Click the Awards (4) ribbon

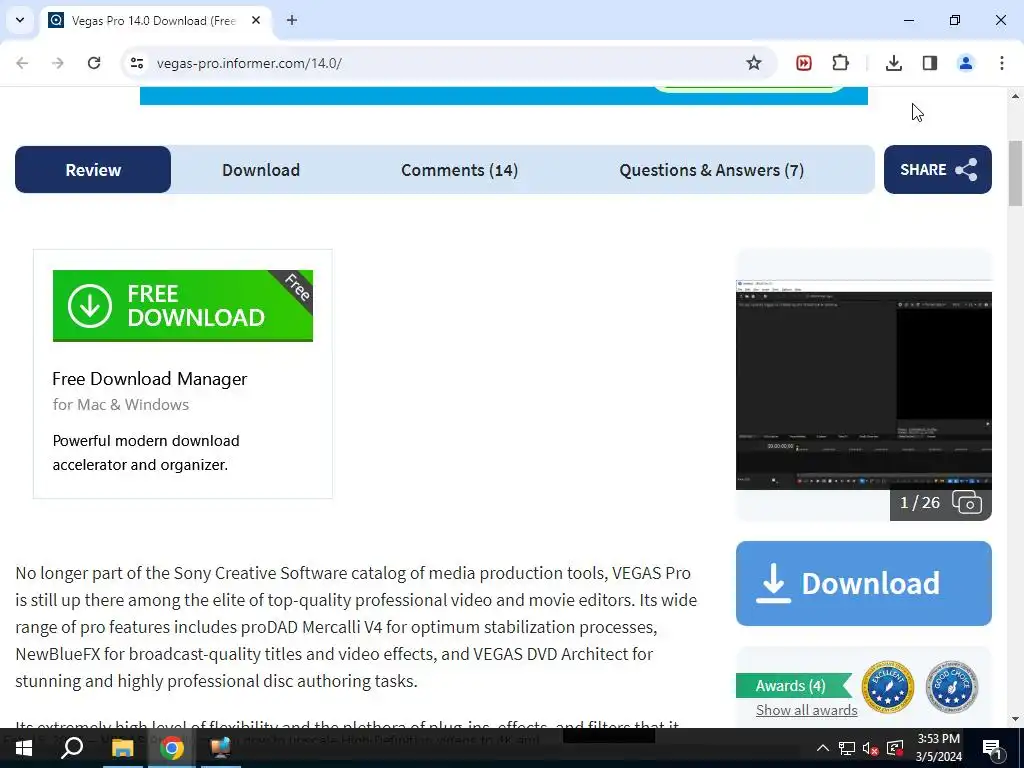793,686
